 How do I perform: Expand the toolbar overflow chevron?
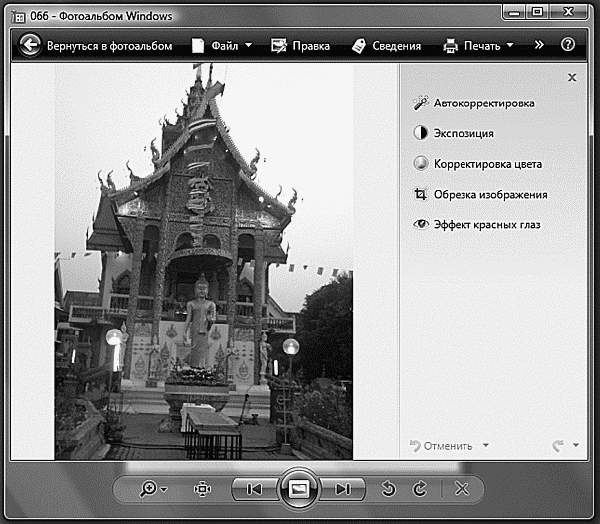point(539,45)
